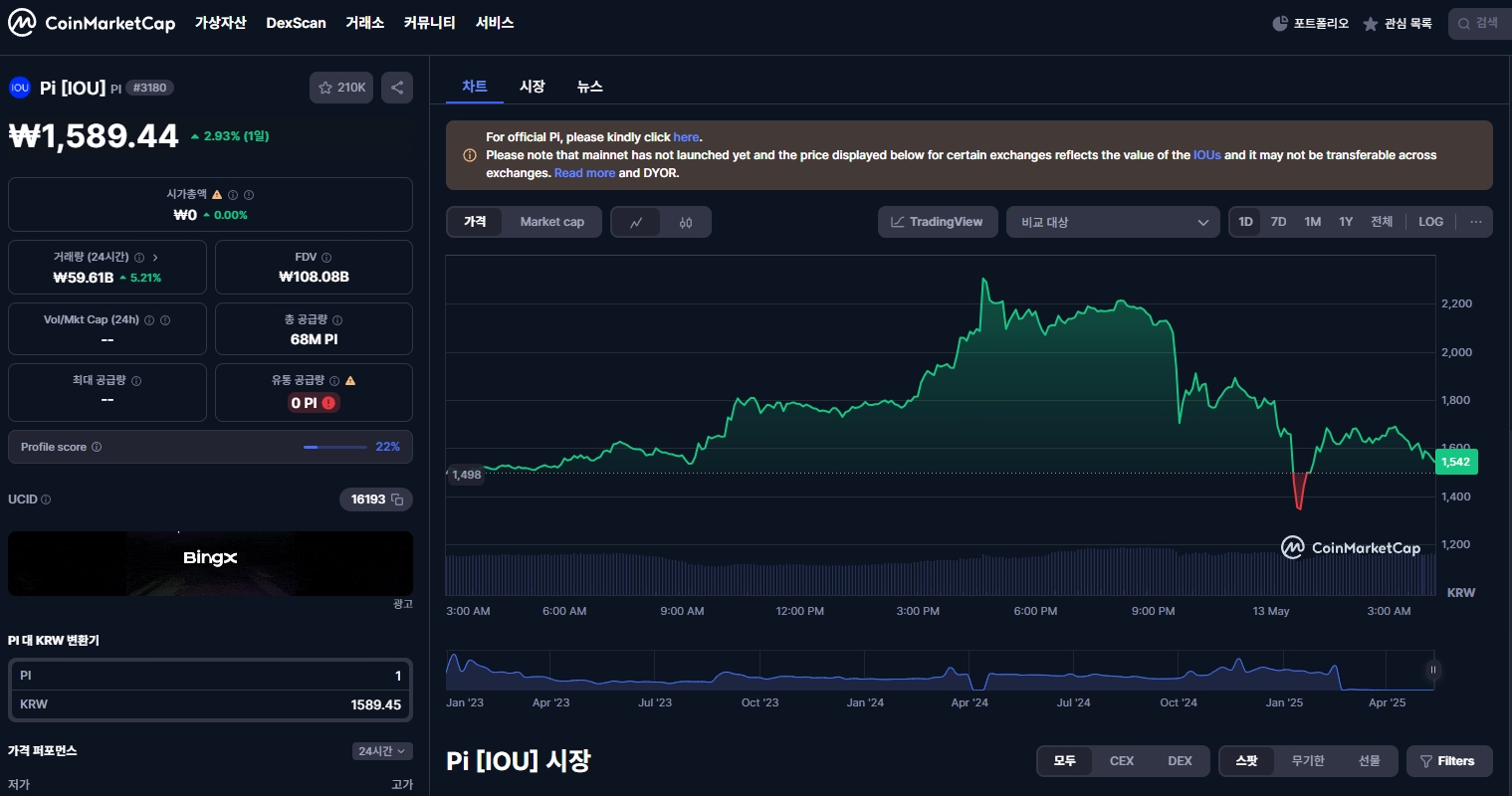Screen dimensions: 1512x796
Task: Click the #3180 rank badge
Action: (x=149, y=88)
